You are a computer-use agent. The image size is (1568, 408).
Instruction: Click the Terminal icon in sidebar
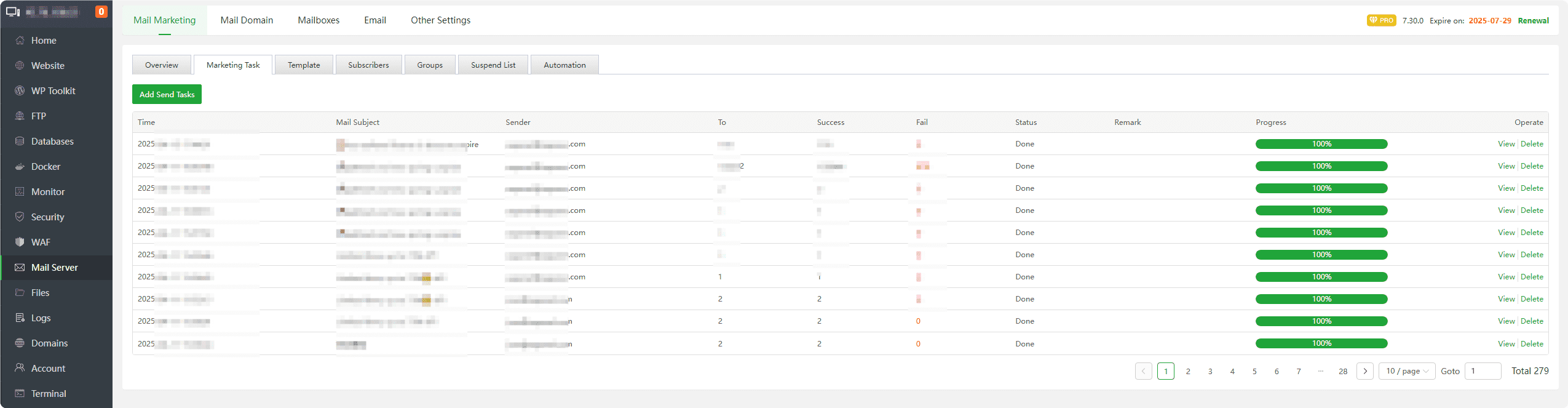click(x=20, y=394)
